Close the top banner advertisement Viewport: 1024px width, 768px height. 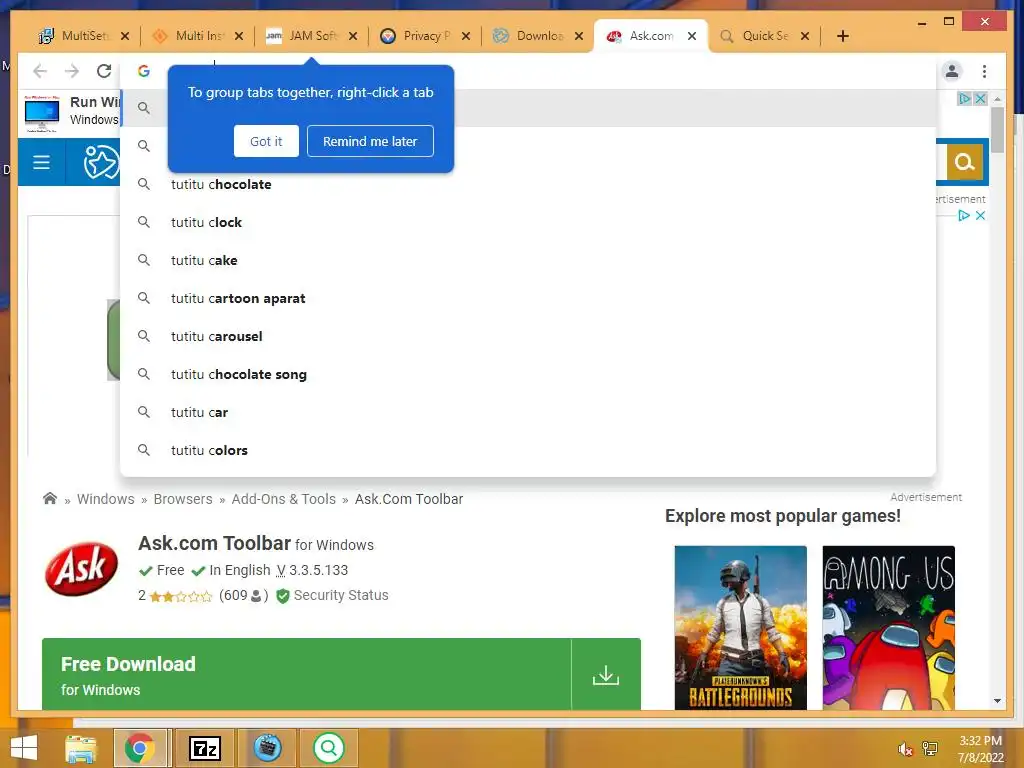coord(980,99)
